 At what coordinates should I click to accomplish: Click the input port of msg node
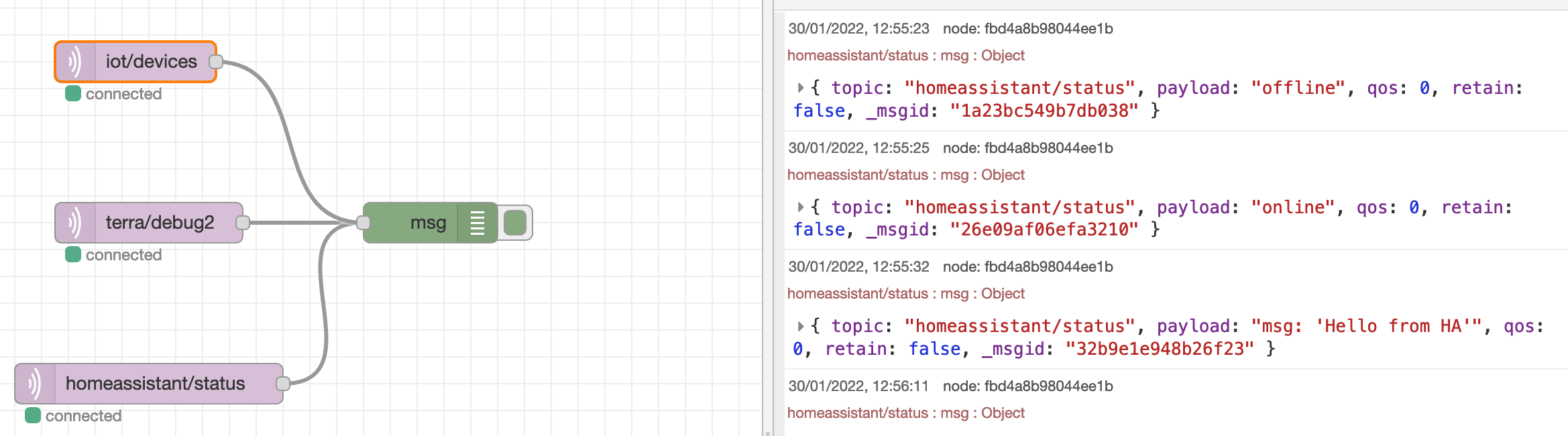[x=363, y=223]
